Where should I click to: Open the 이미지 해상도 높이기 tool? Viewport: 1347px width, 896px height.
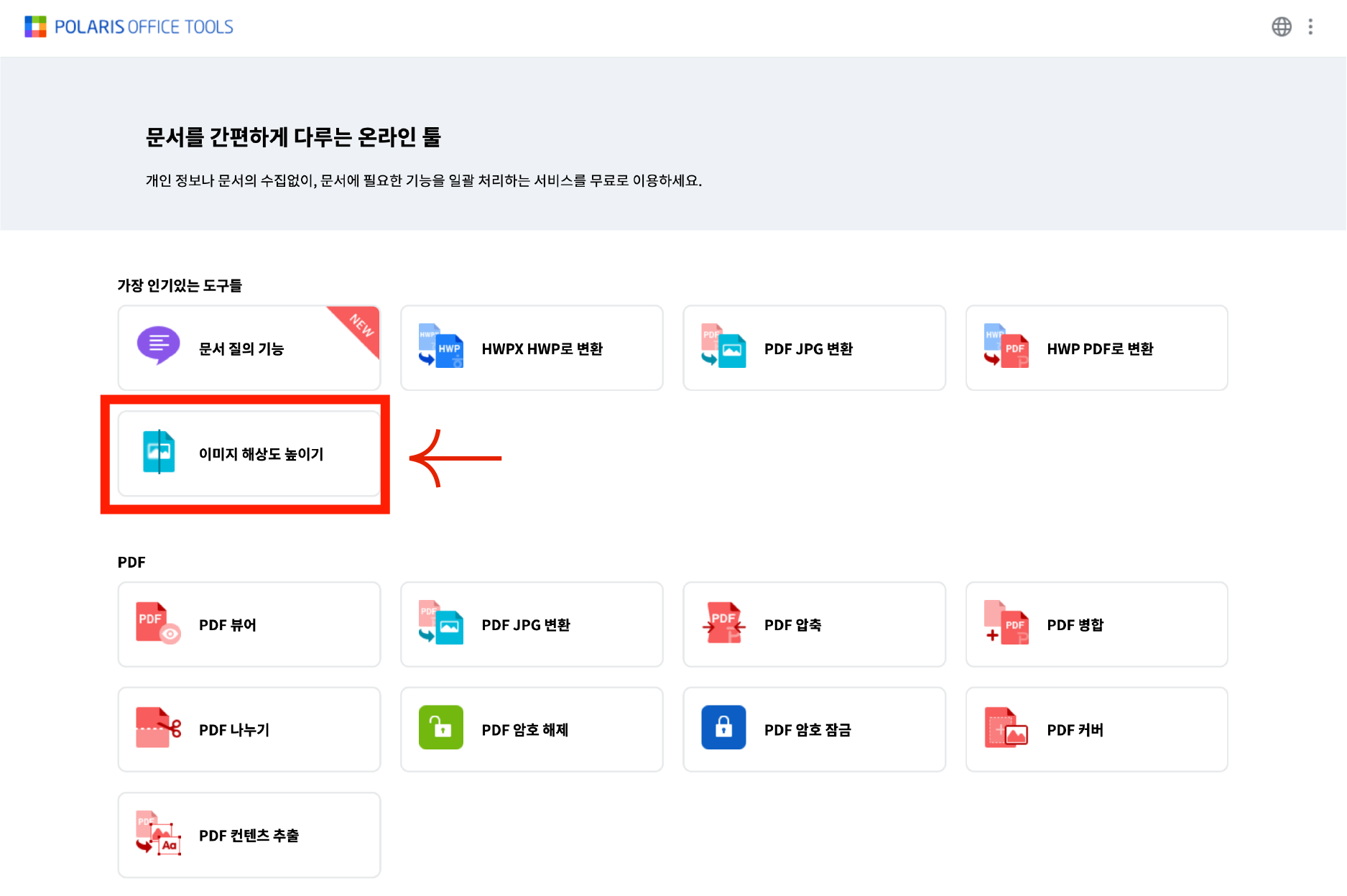click(249, 453)
